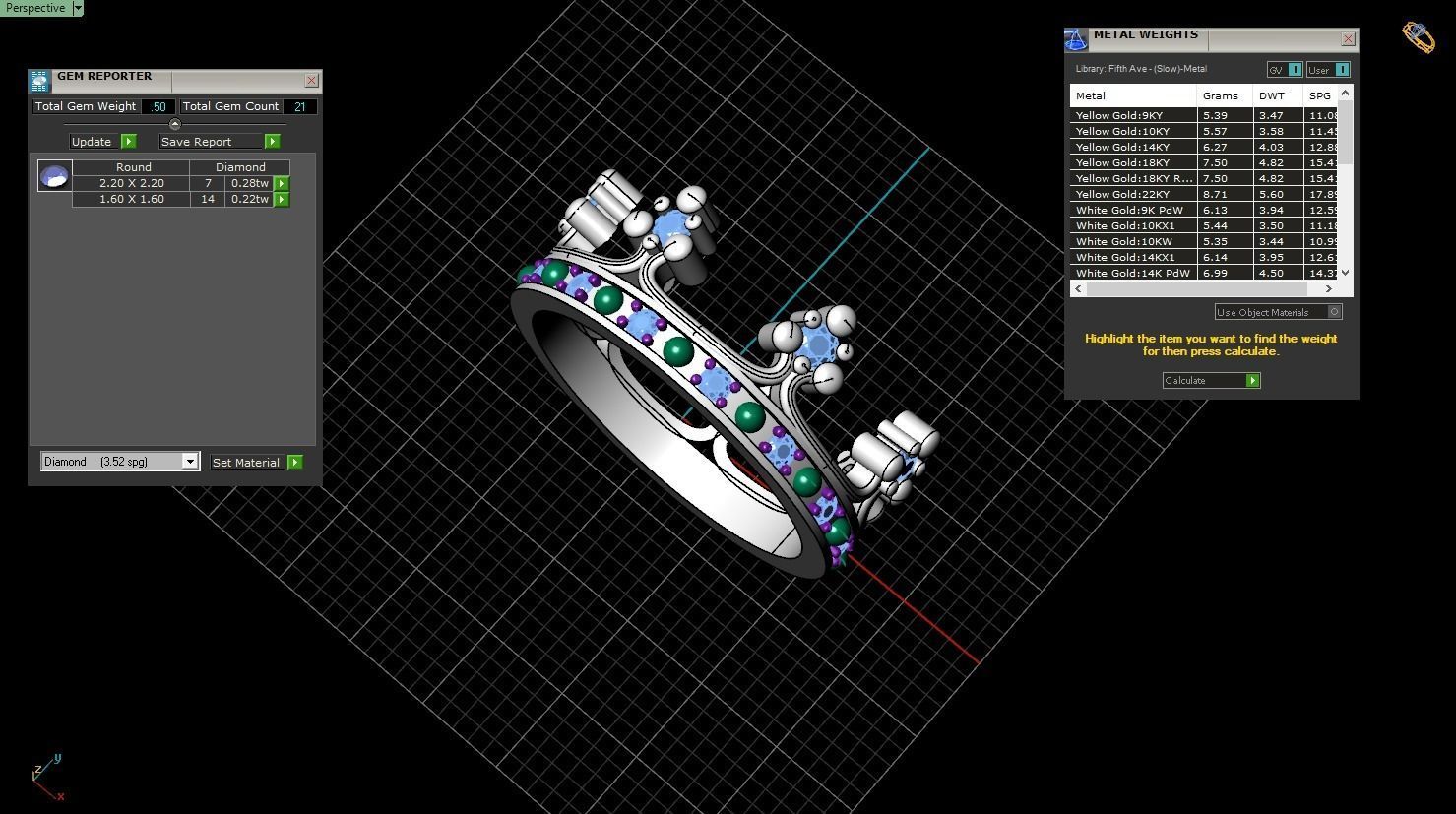The width and height of the screenshot is (1456, 814).
Task: Click green arrow on 2.20 X 2.20 row
Action: pos(282,184)
